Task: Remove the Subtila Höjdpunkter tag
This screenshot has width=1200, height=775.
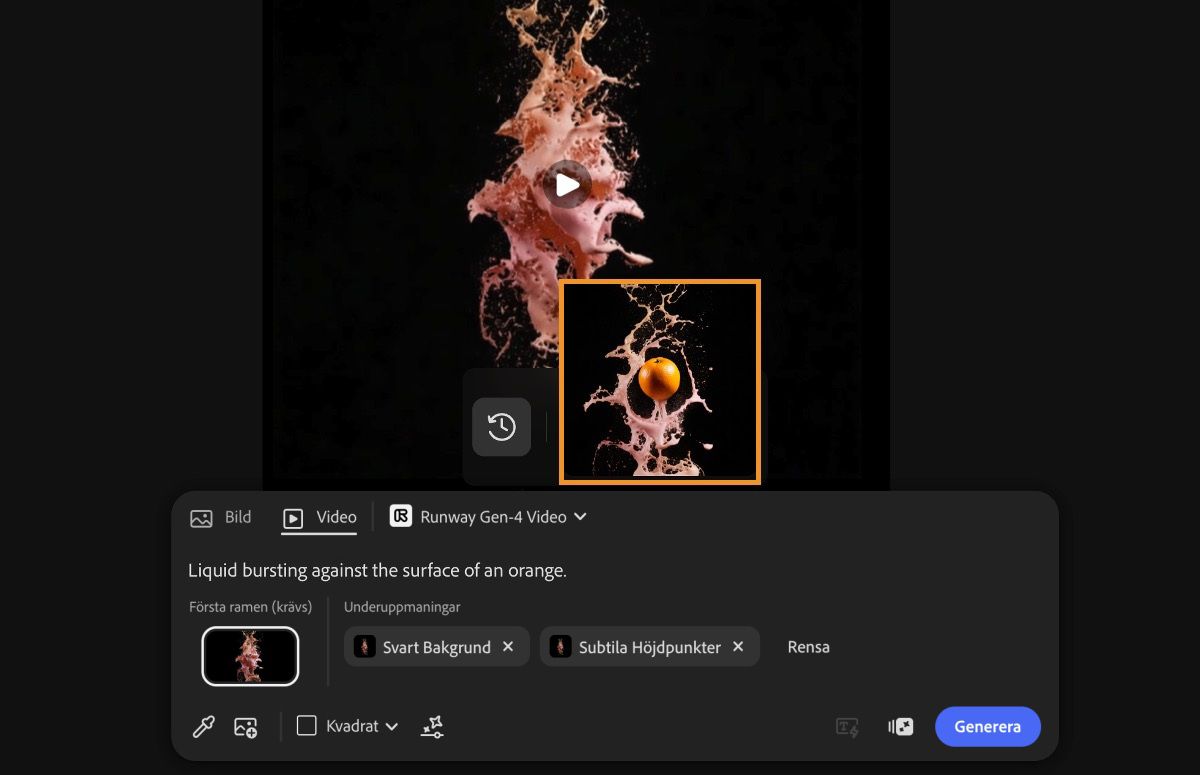Action: [x=738, y=647]
